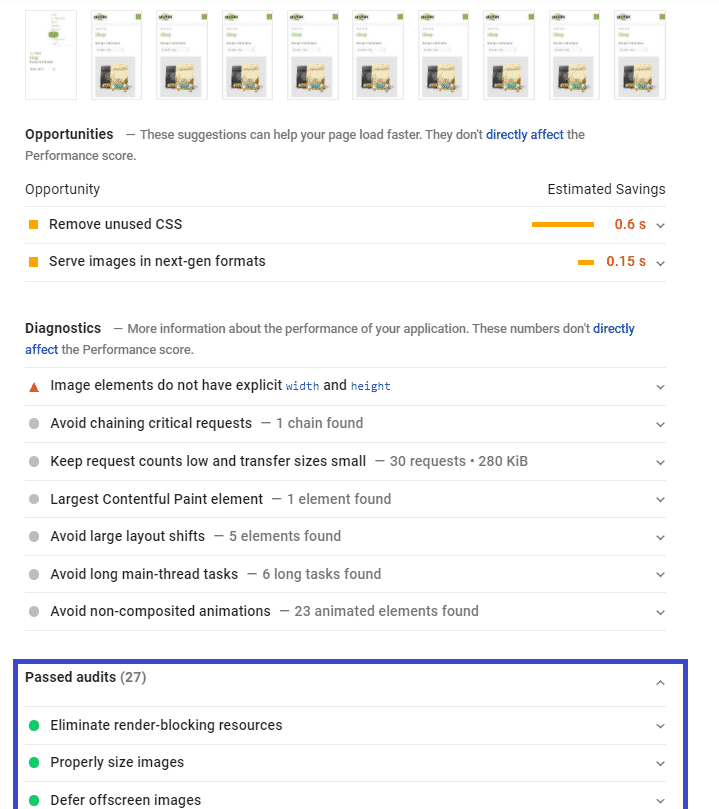
Task: Click the Remove unused CSS savings bar
Action: pos(563,225)
